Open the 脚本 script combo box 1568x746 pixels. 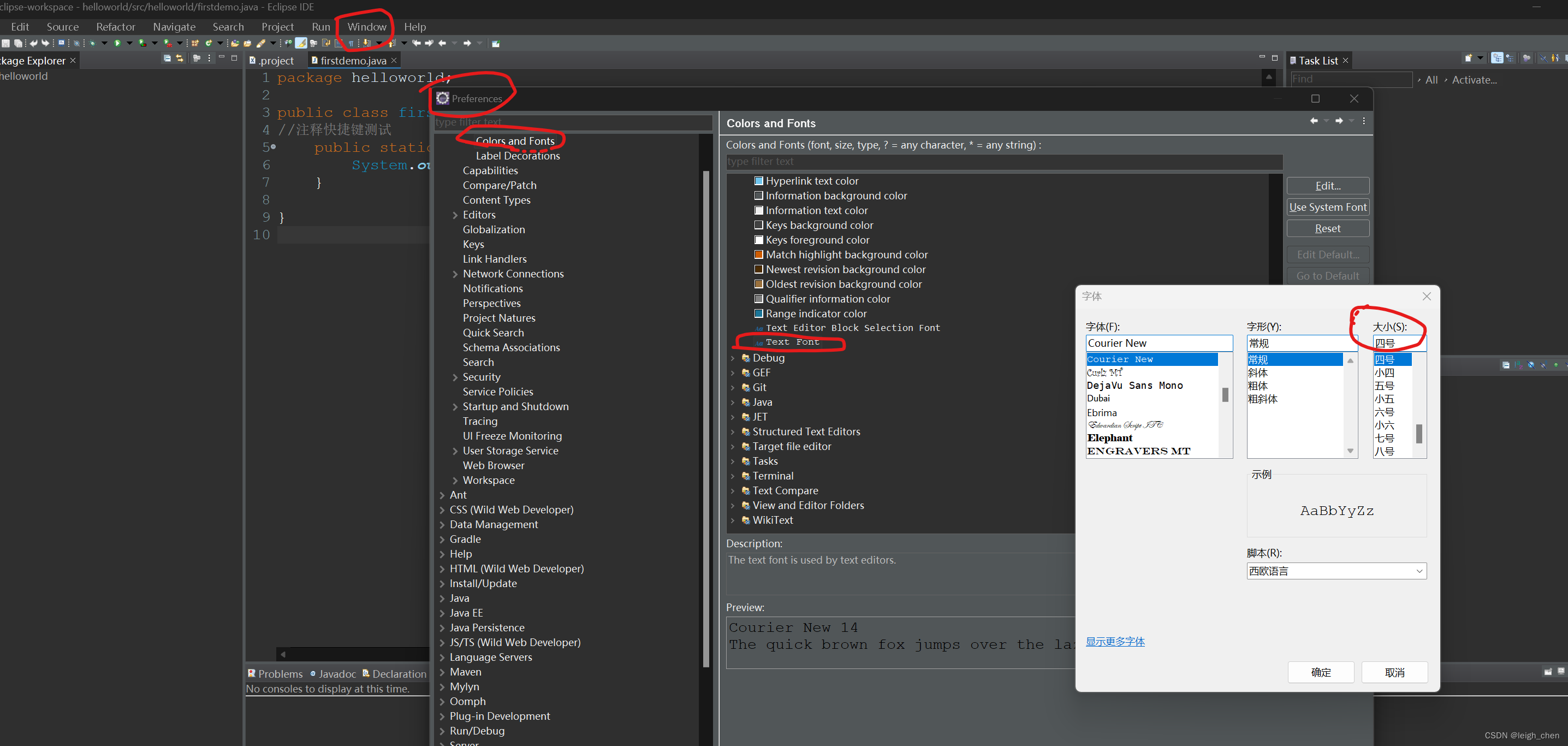[x=1336, y=571]
